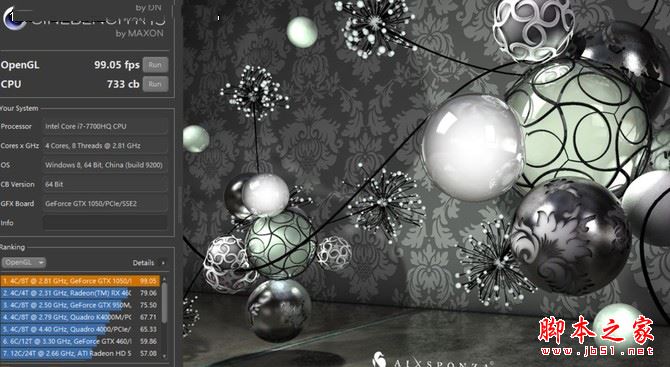Click the GFX Board value GeForce GTX 1050
The image size is (670, 367).
pos(105,203)
